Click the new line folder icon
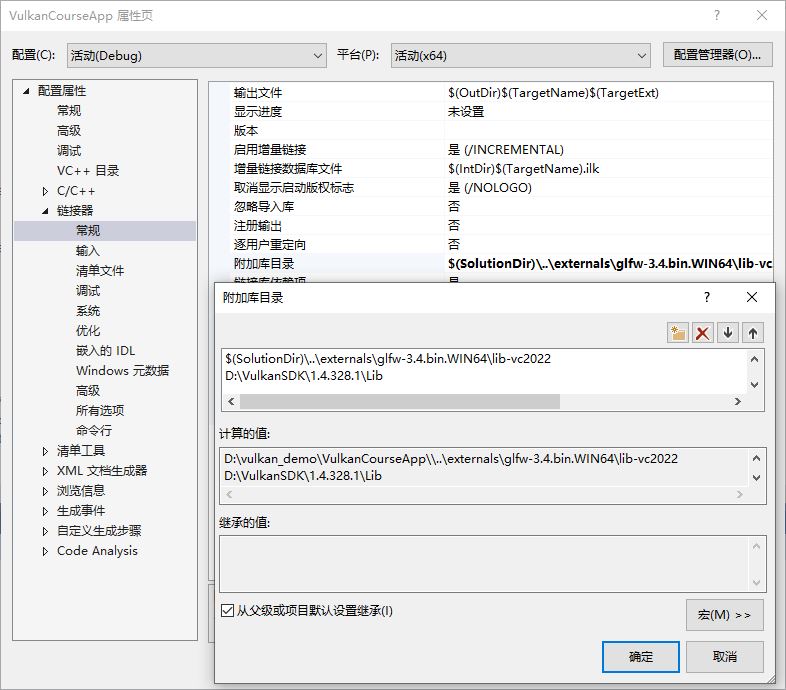 [x=679, y=333]
